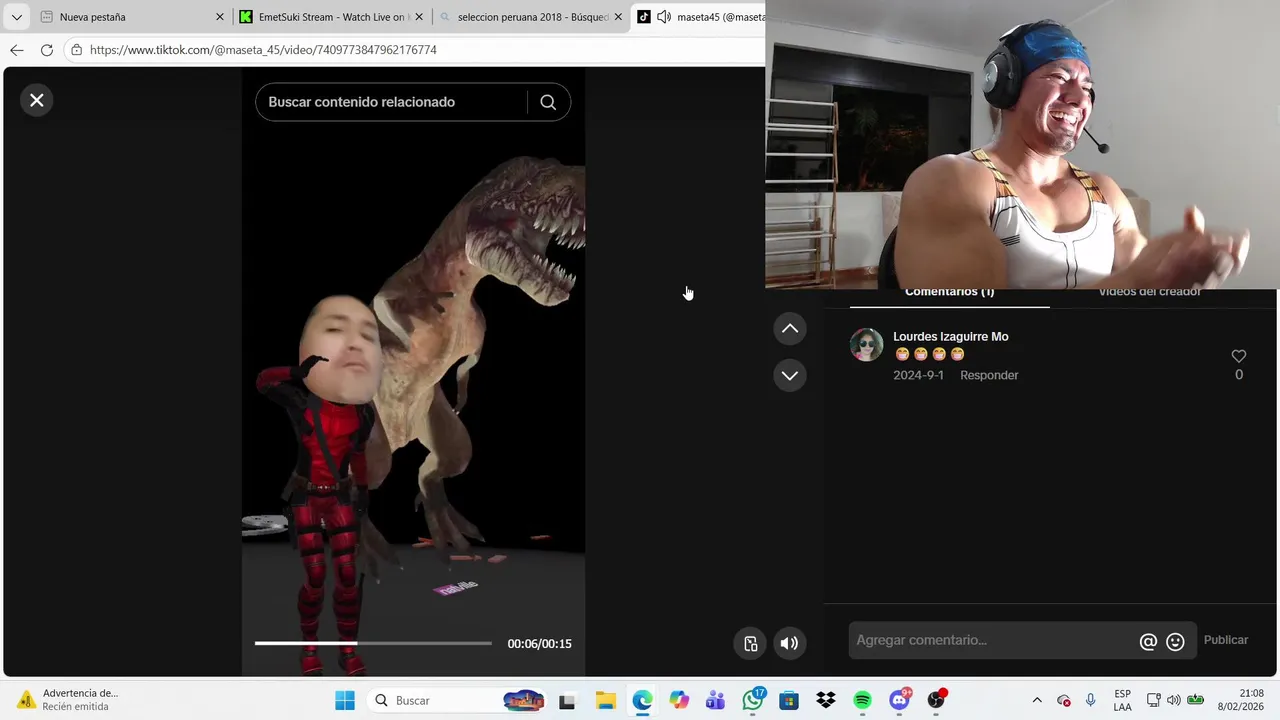Click the @ mention icon in comment box
The width and height of the screenshot is (1280, 720).
(x=1148, y=642)
